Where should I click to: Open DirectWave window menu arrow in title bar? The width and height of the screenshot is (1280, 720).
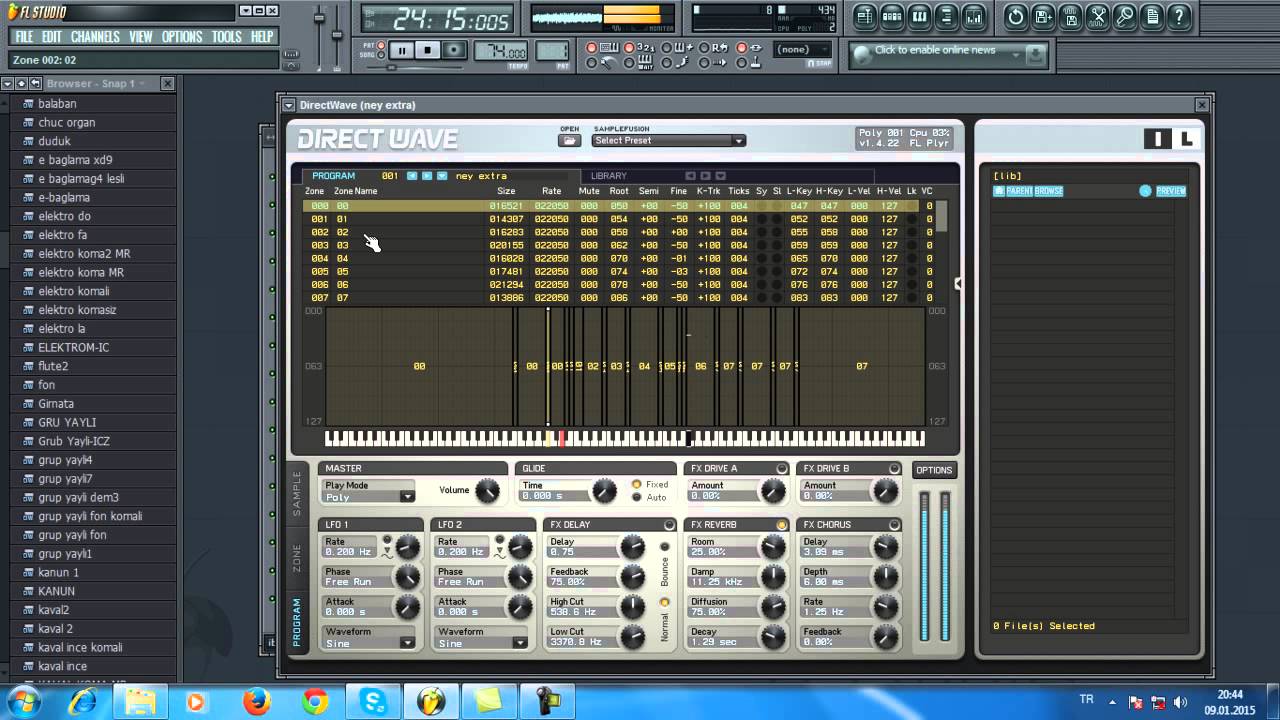click(289, 105)
